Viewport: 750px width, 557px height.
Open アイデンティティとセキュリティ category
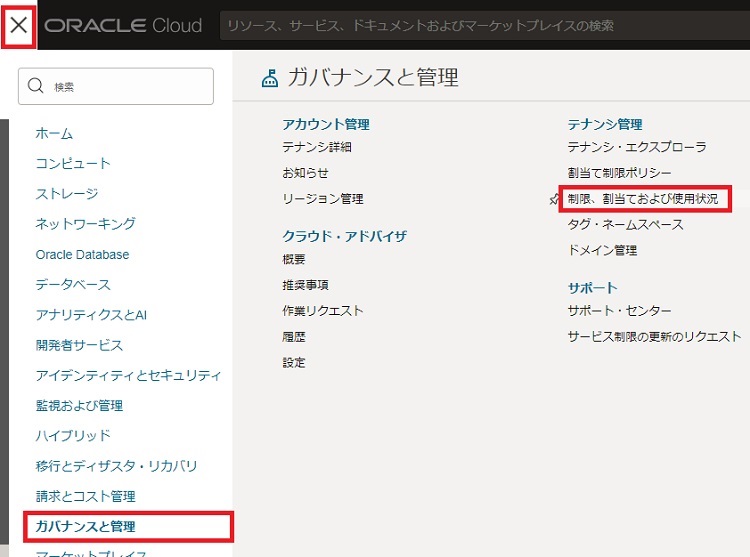[x=128, y=375]
